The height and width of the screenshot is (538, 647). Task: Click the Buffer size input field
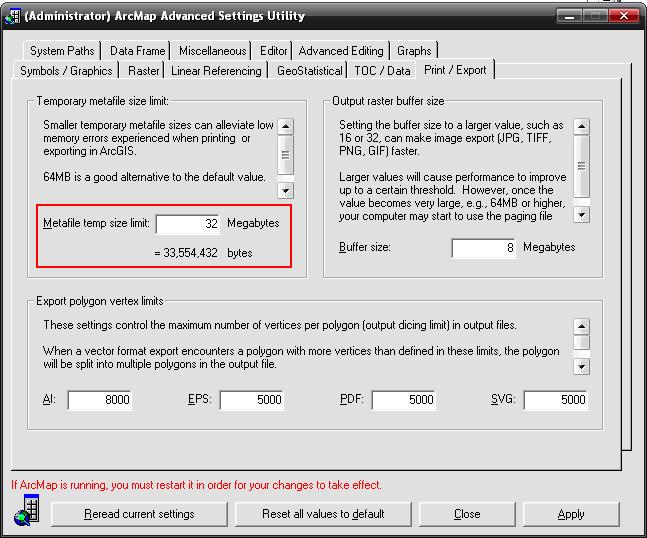[x=483, y=248]
